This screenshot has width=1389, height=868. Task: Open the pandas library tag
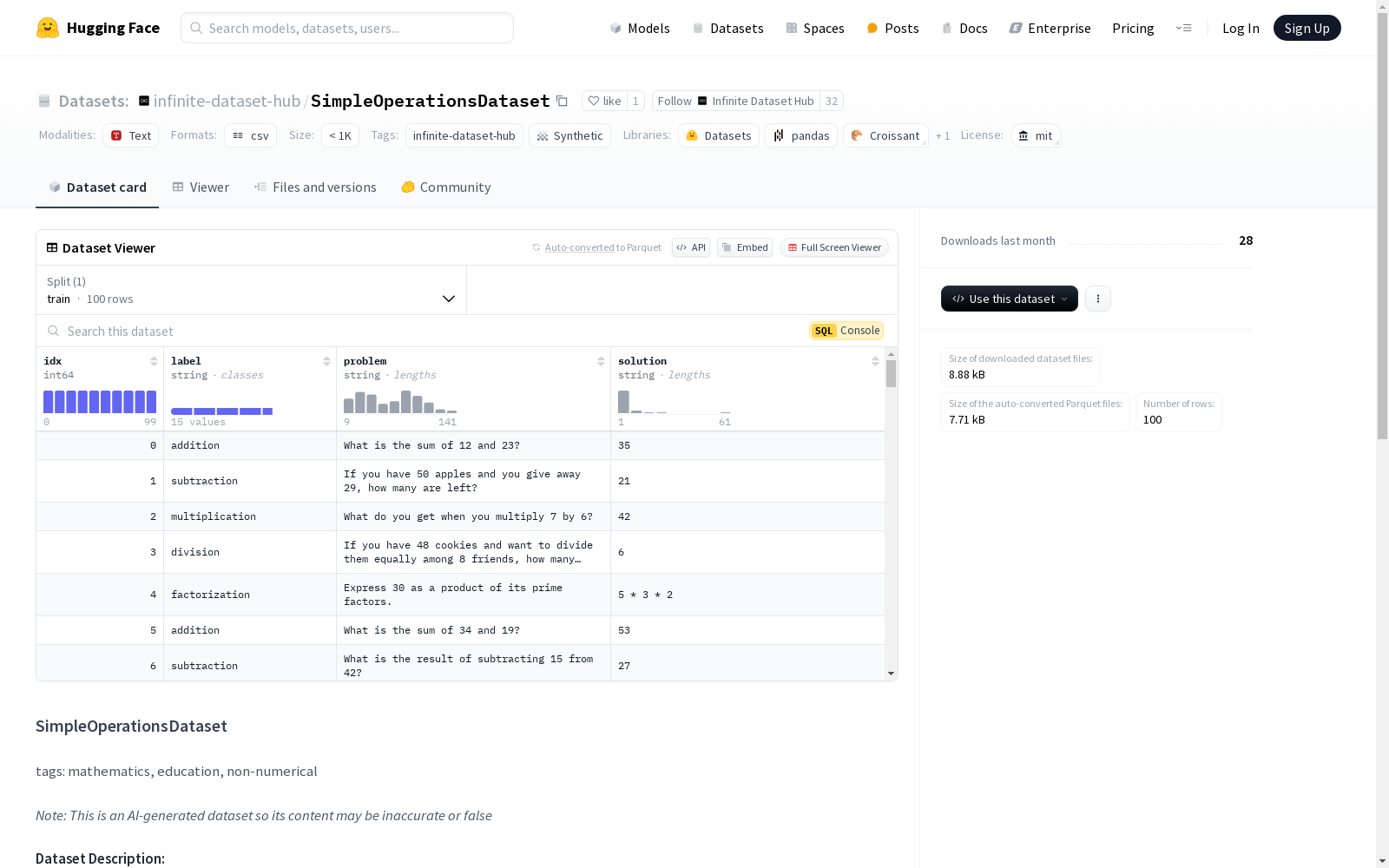[x=802, y=135]
